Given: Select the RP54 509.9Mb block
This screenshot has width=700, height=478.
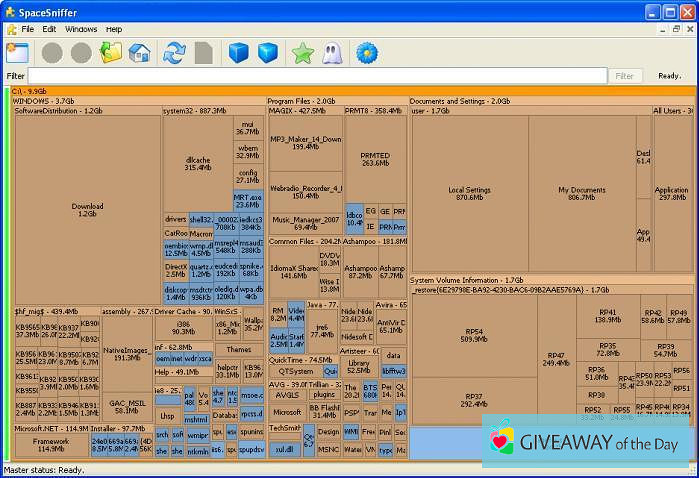Looking at the screenshot, I should [474, 335].
